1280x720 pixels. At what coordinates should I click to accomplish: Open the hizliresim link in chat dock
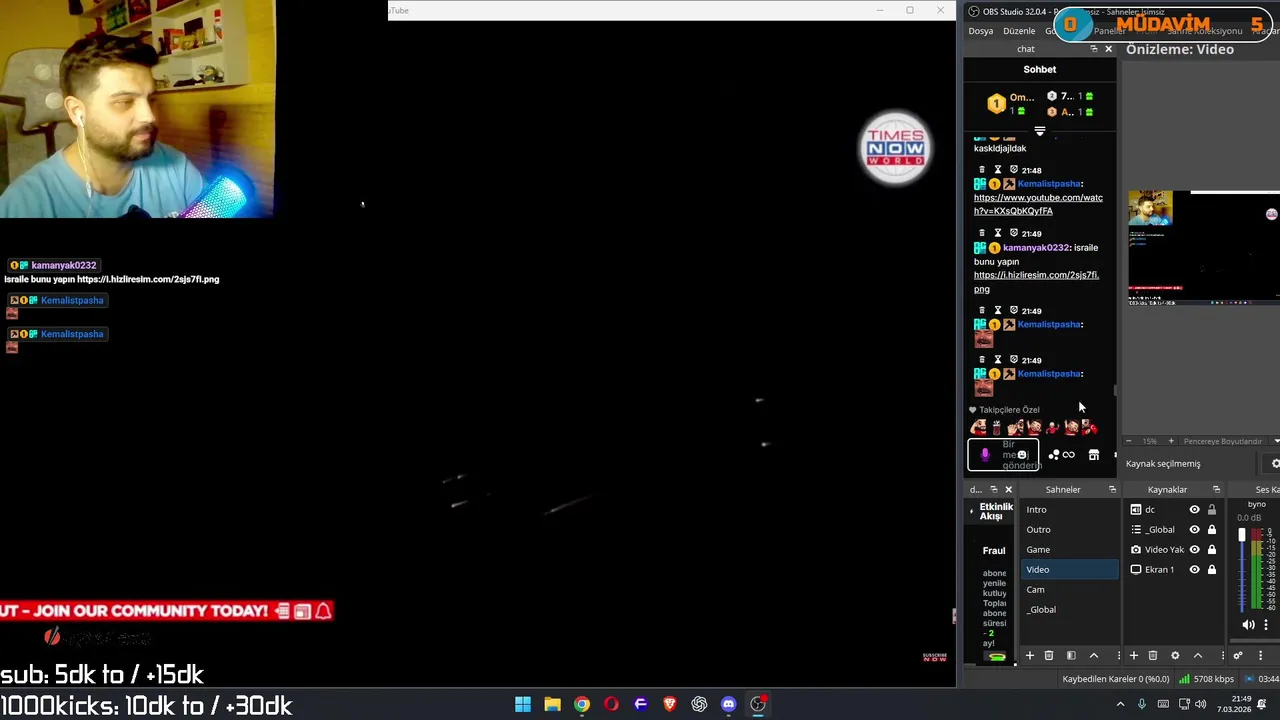[x=1036, y=282]
